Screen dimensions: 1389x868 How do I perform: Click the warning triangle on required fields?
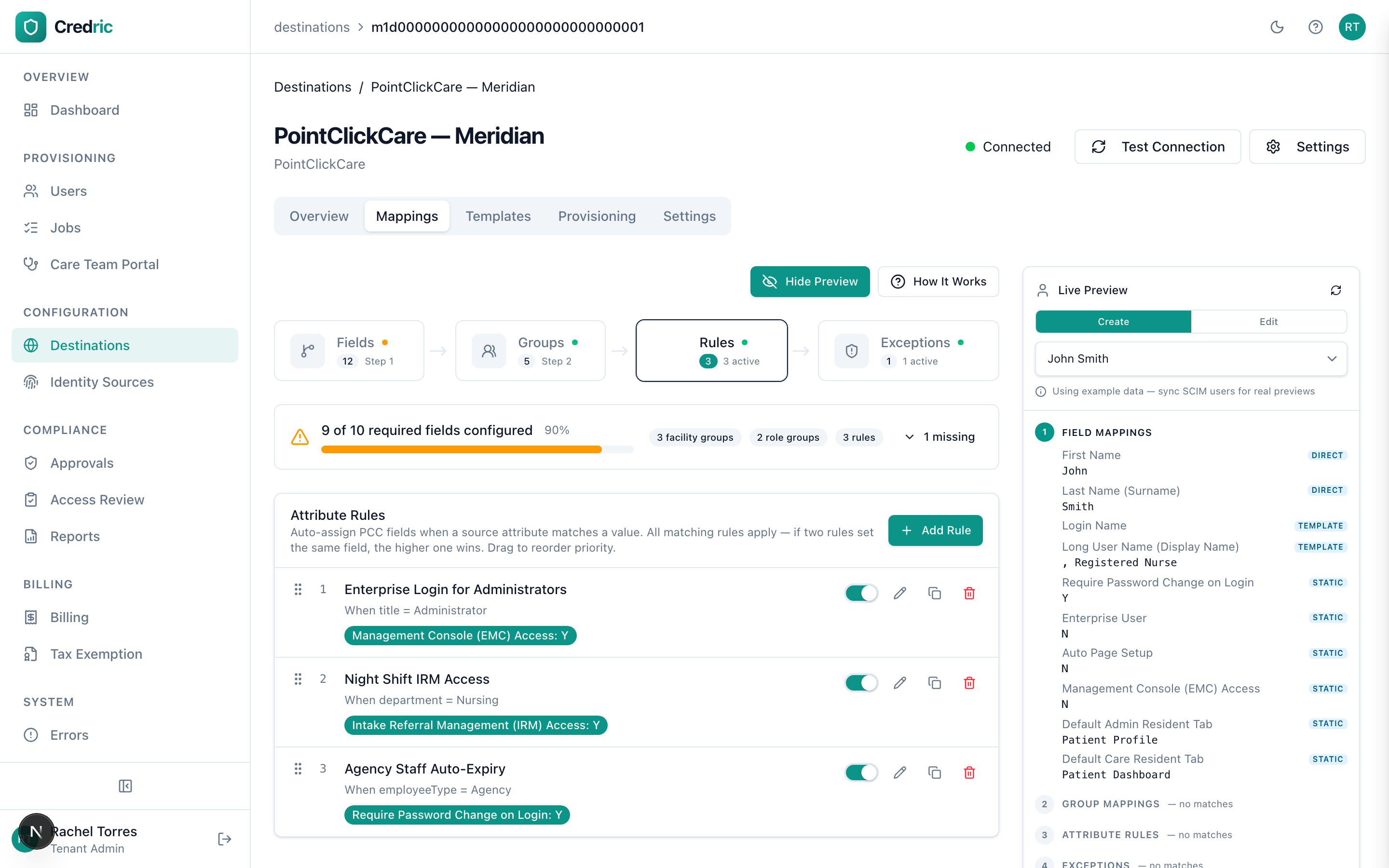tap(300, 437)
